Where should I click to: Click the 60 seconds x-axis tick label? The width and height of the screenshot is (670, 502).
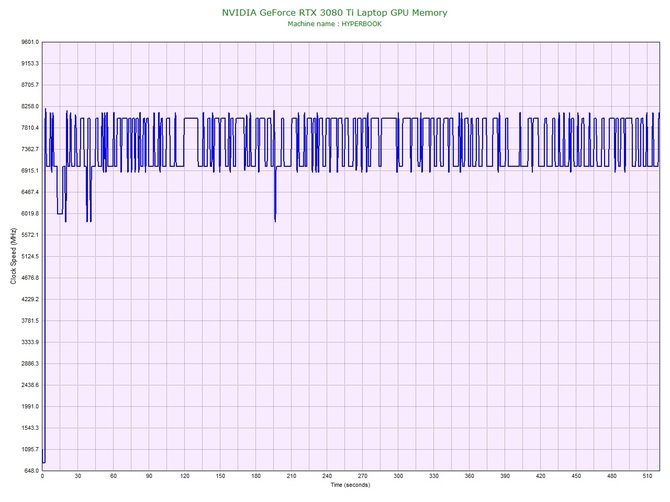(113, 476)
